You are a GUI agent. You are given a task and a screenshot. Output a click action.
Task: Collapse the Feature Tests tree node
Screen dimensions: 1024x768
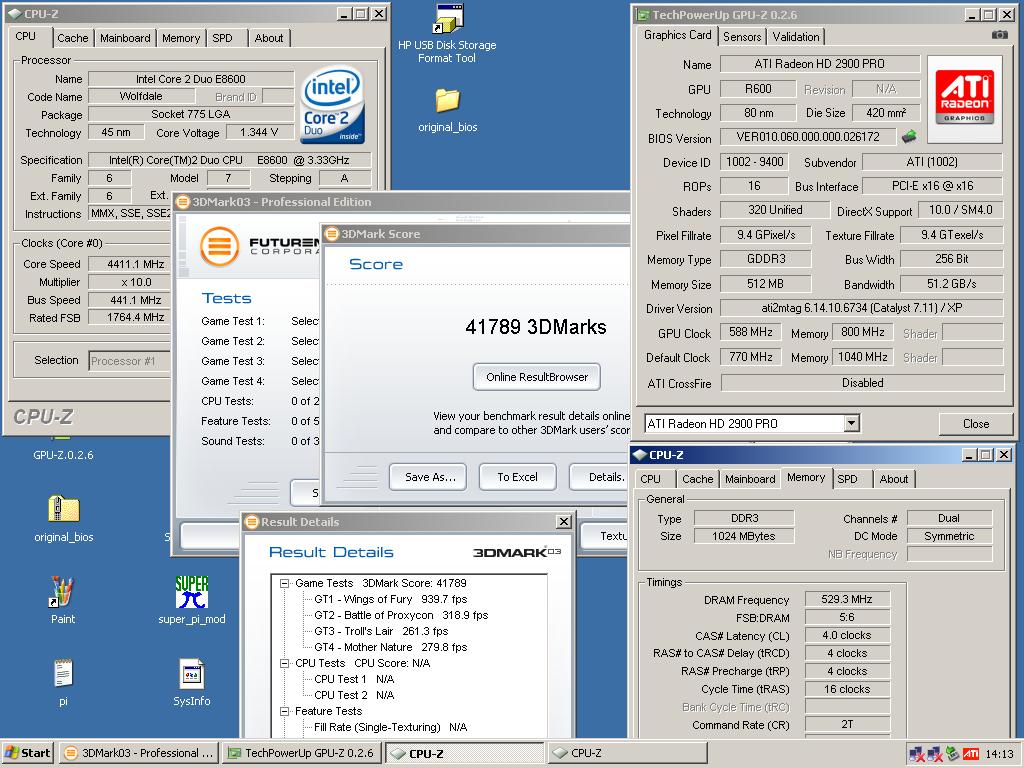[285, 711]
